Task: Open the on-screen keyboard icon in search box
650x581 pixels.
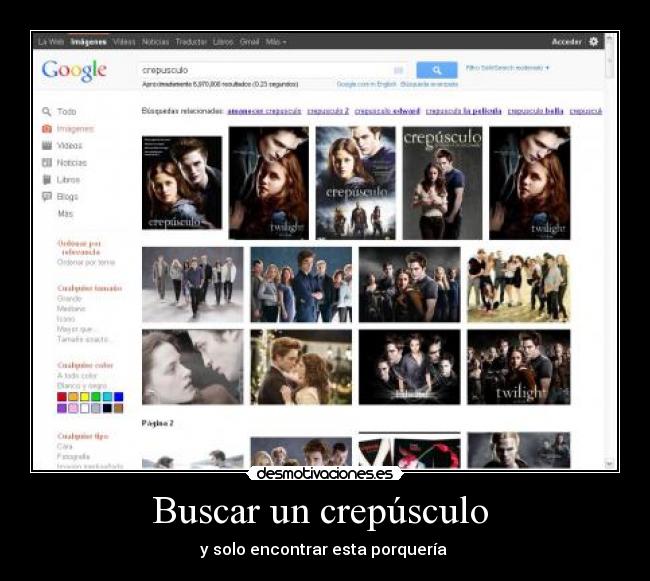Action: tap(398, 70)
